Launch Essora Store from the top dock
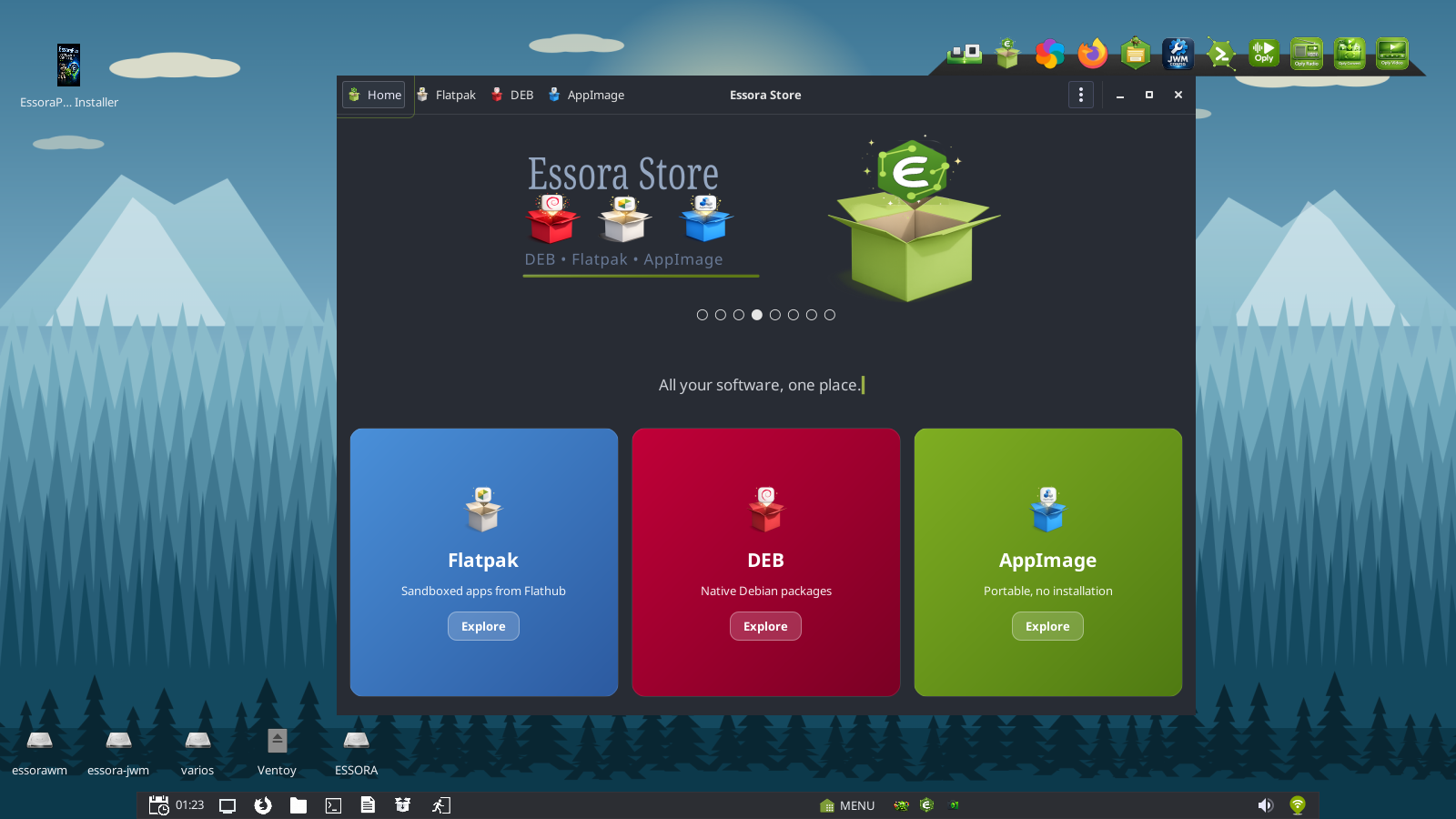The width and height of the screenshot is (1456, 819). point(1007,54)
